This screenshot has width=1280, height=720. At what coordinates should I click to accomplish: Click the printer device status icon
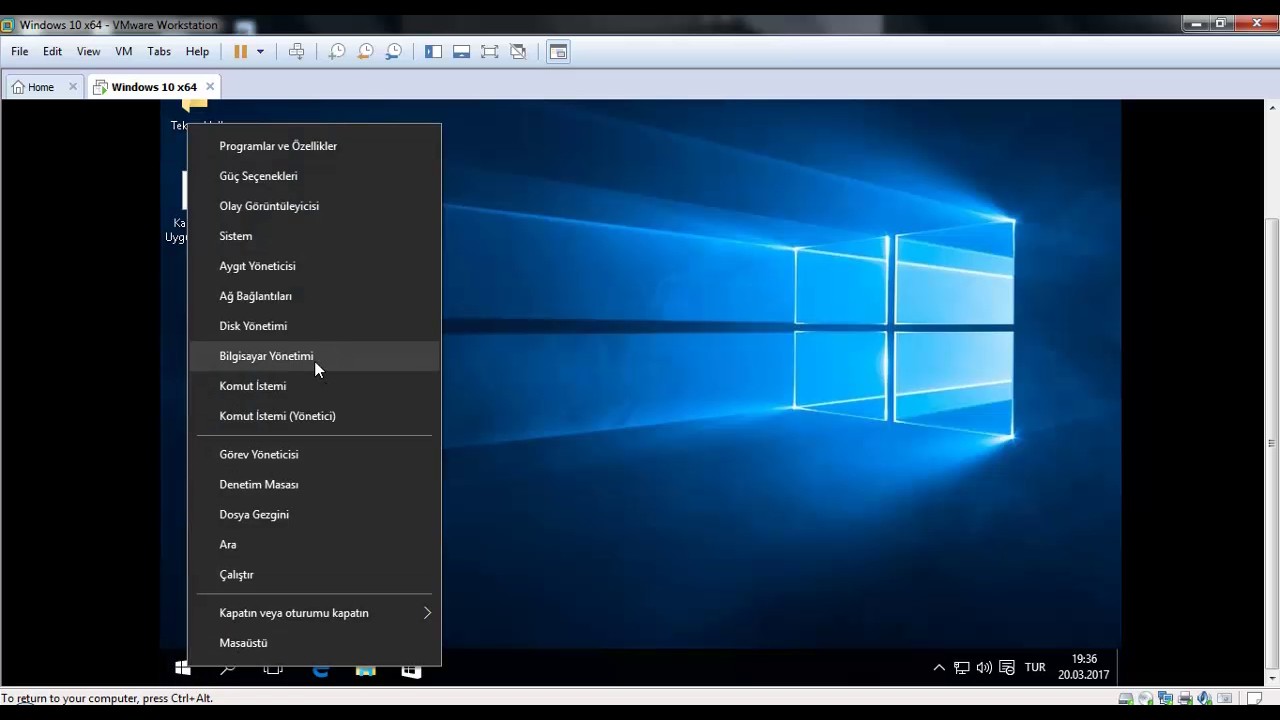point(1185,698)
